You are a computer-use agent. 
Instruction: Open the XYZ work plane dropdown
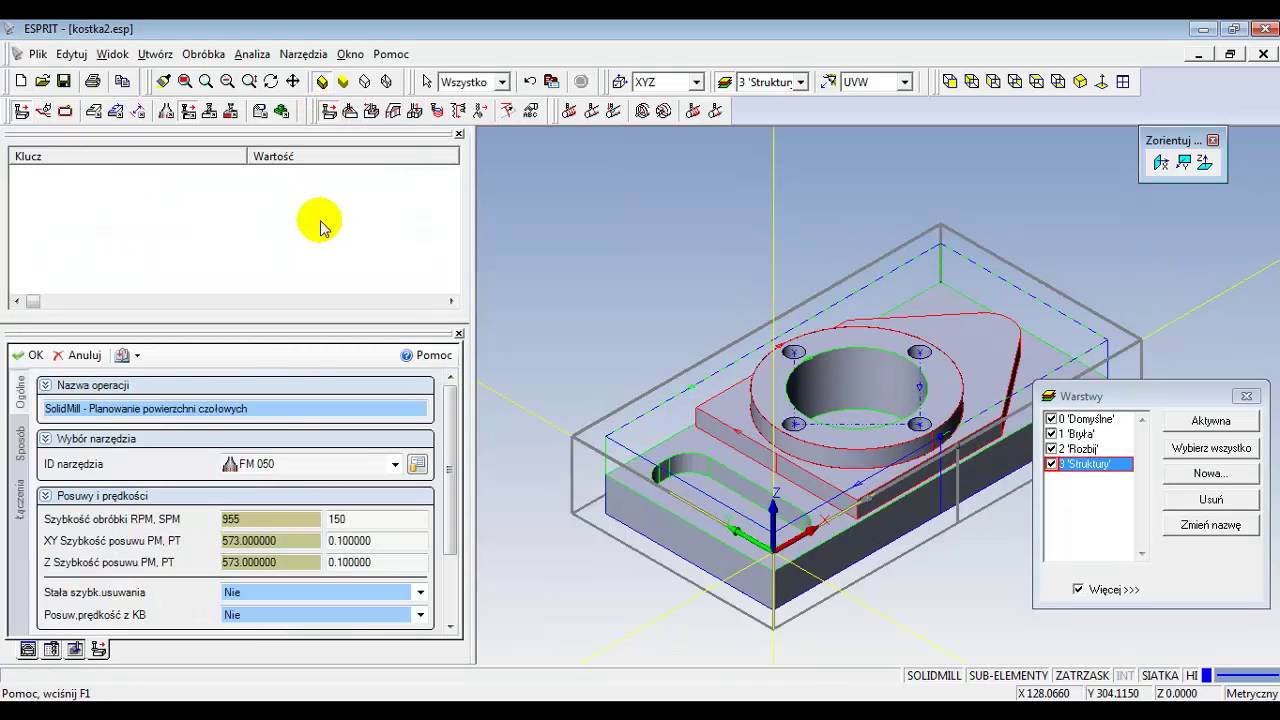697,82
